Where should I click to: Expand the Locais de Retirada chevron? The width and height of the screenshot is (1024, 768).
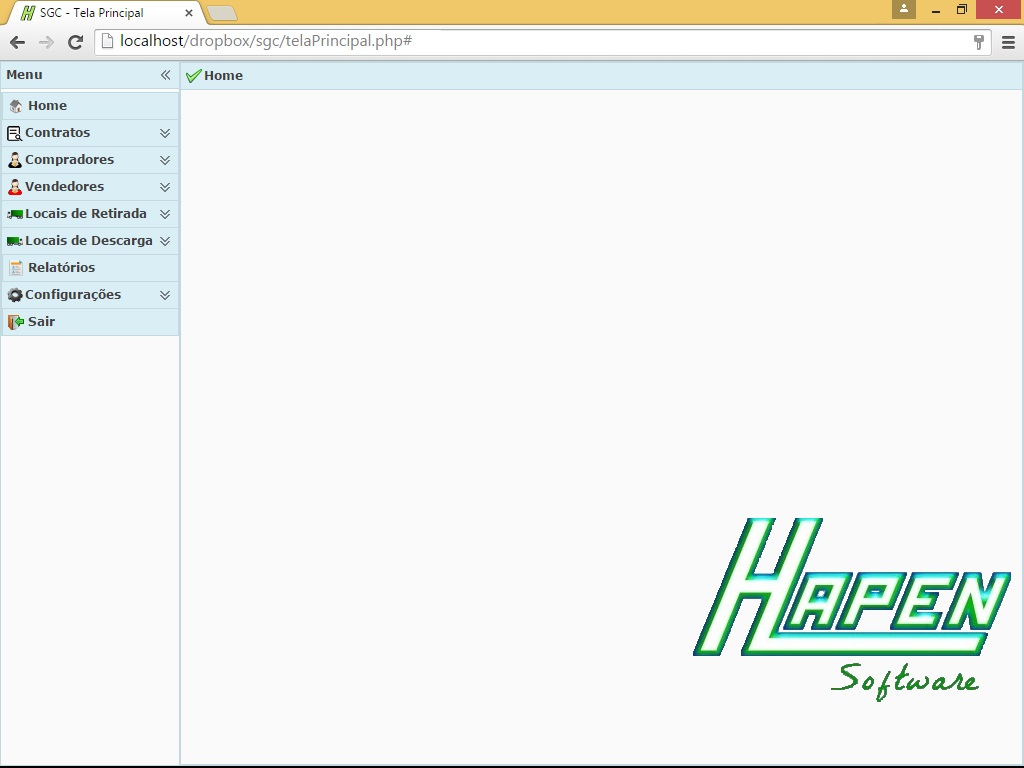(x=165, y=214)
